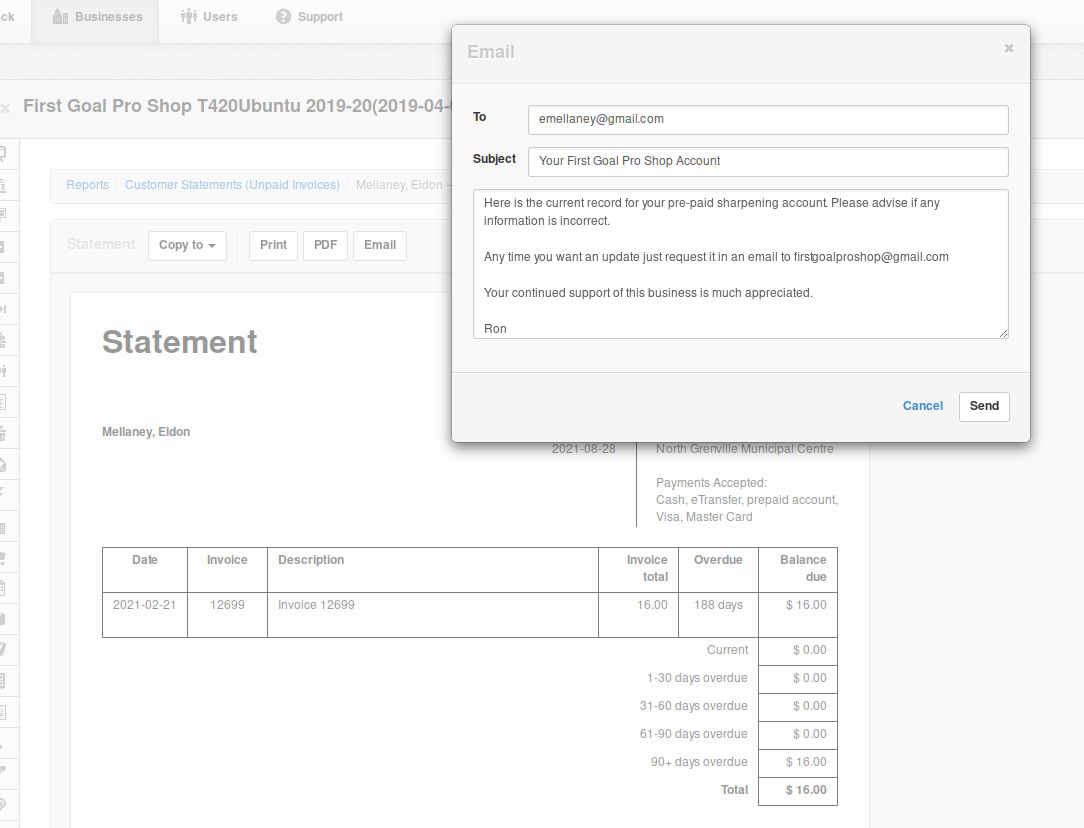Click the Print button

pos(273,245)
